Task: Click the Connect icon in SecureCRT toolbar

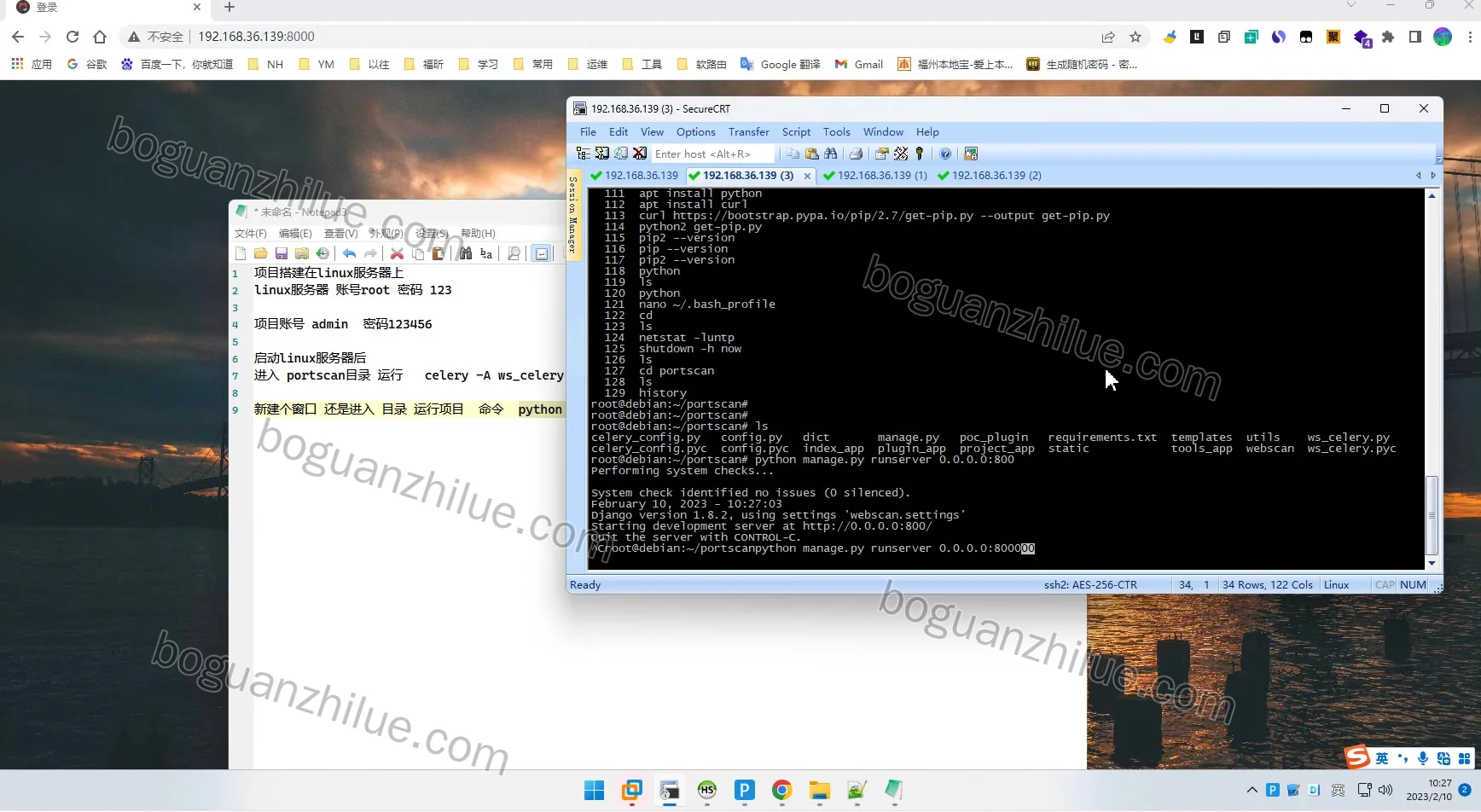Action: coord(584,154)
